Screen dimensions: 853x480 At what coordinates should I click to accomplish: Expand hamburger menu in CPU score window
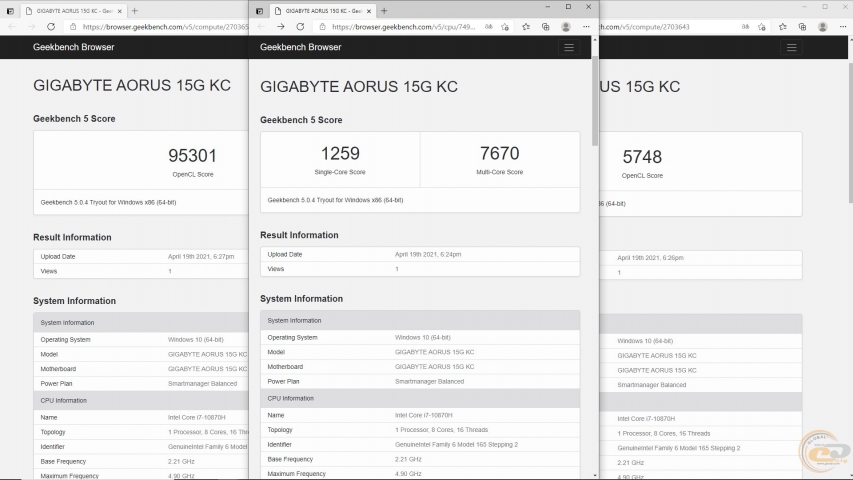point(568,47)
